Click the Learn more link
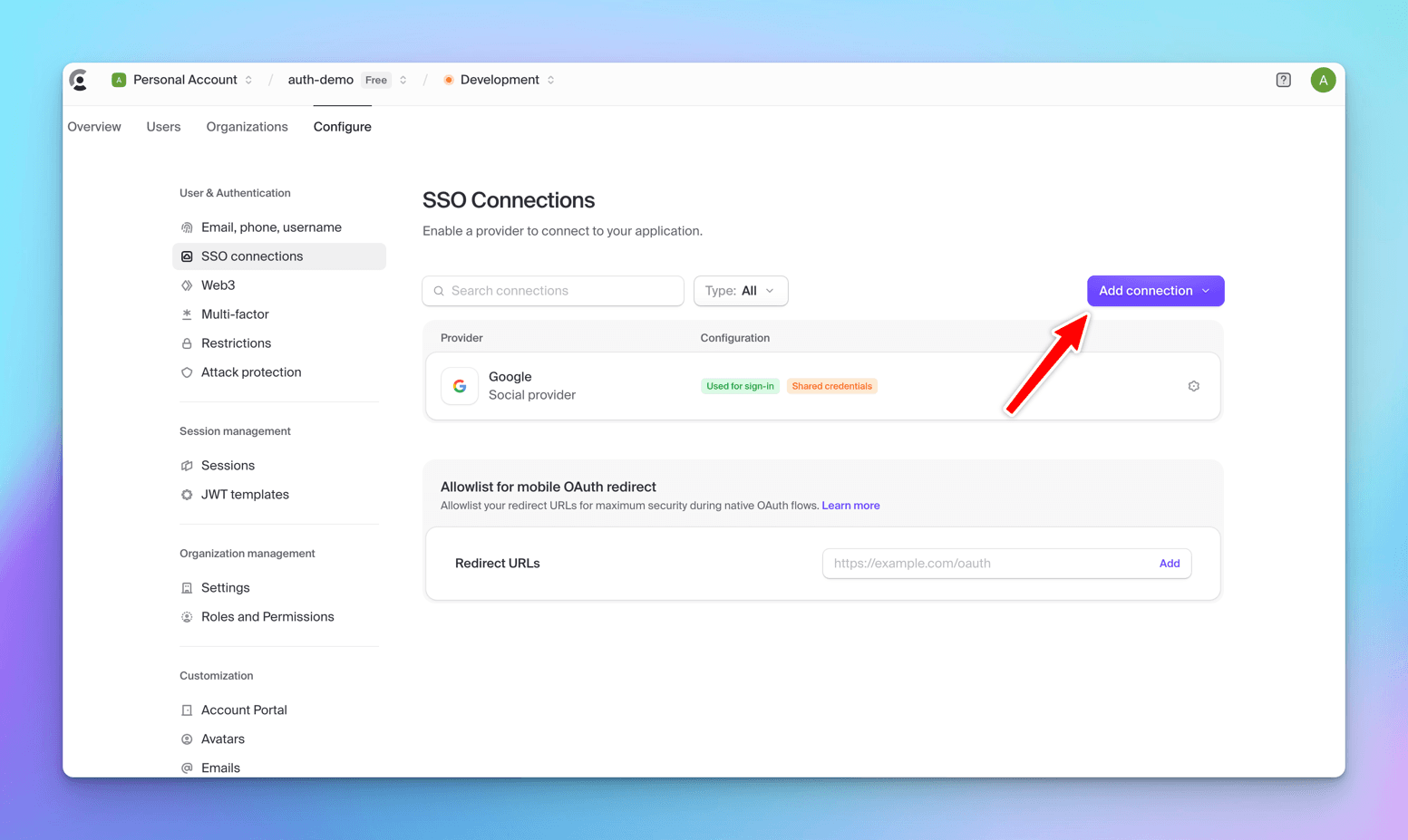The width and height of the screenshot is (1408, 840). 850,506
